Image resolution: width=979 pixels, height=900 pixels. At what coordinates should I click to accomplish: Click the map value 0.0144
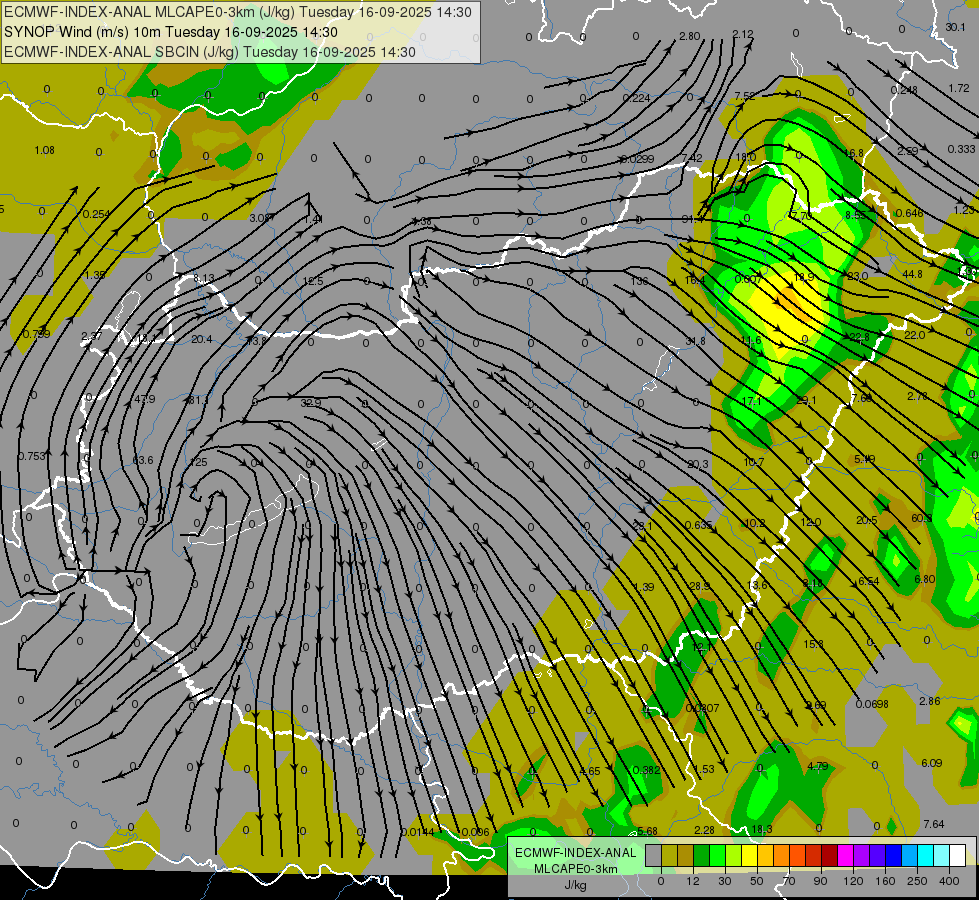418,832
